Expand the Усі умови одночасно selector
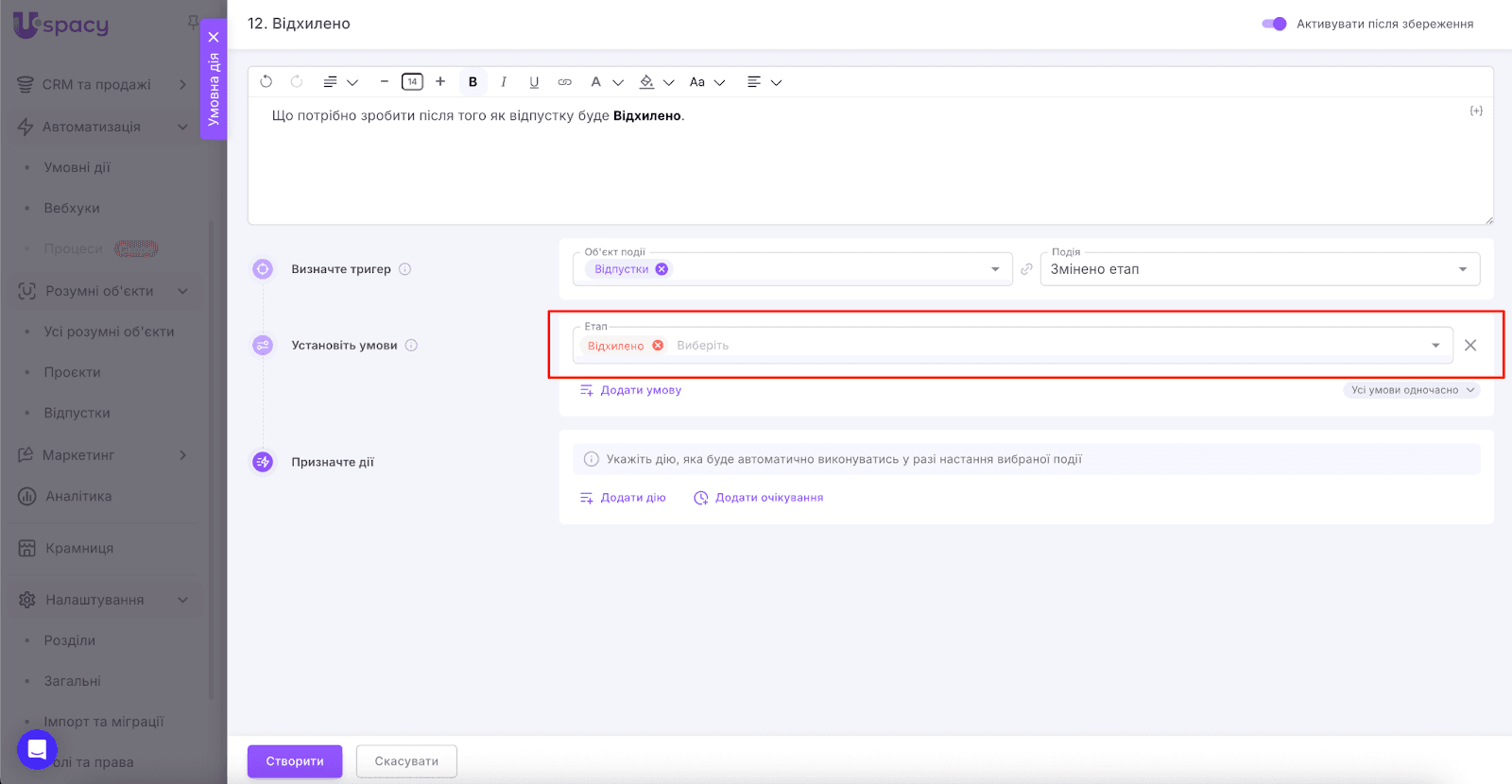The height and width of the screenshot is (784, 1512). (x=1411, y=390)
